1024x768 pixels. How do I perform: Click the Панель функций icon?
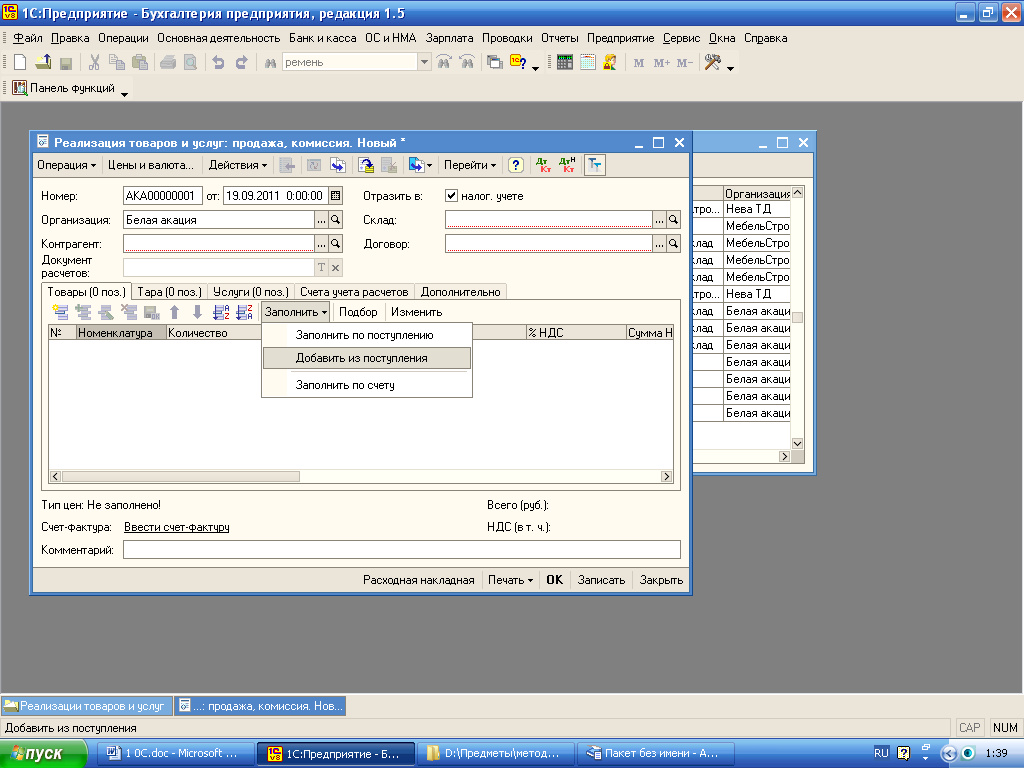pos(20,88)
